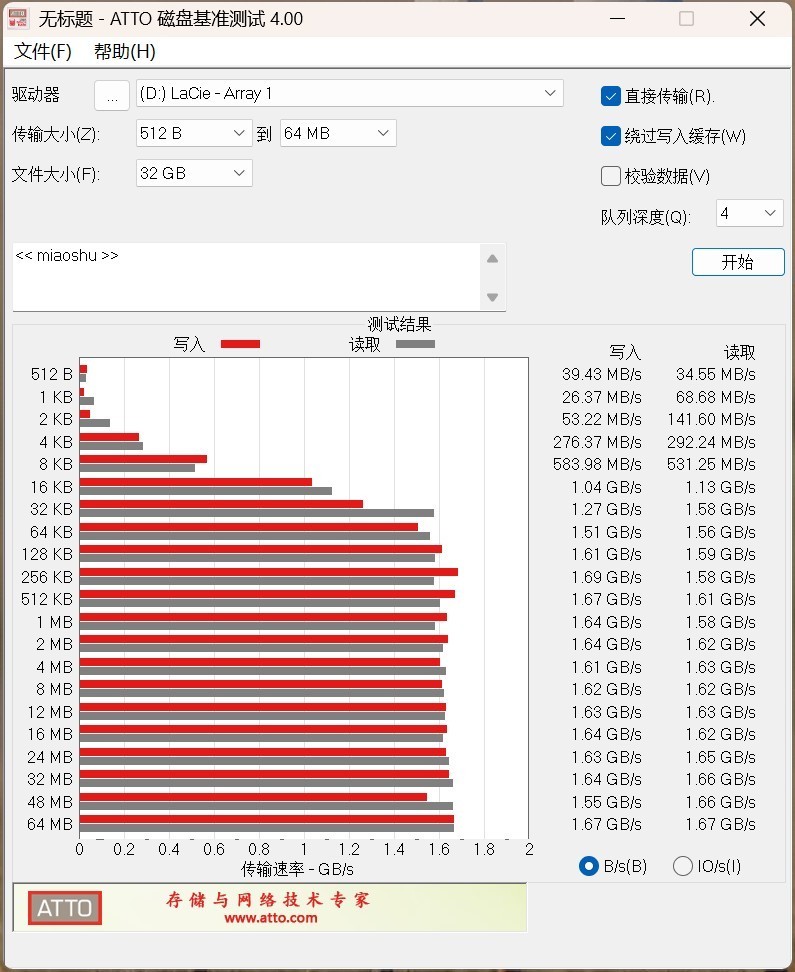Minimize the ATTO window
This screenshot has height=972, width=795.
617,19
